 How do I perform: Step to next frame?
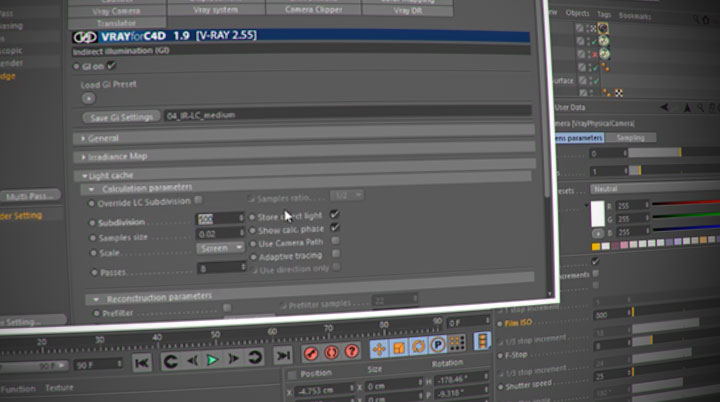pyautogui.click(x=233, y=359)
